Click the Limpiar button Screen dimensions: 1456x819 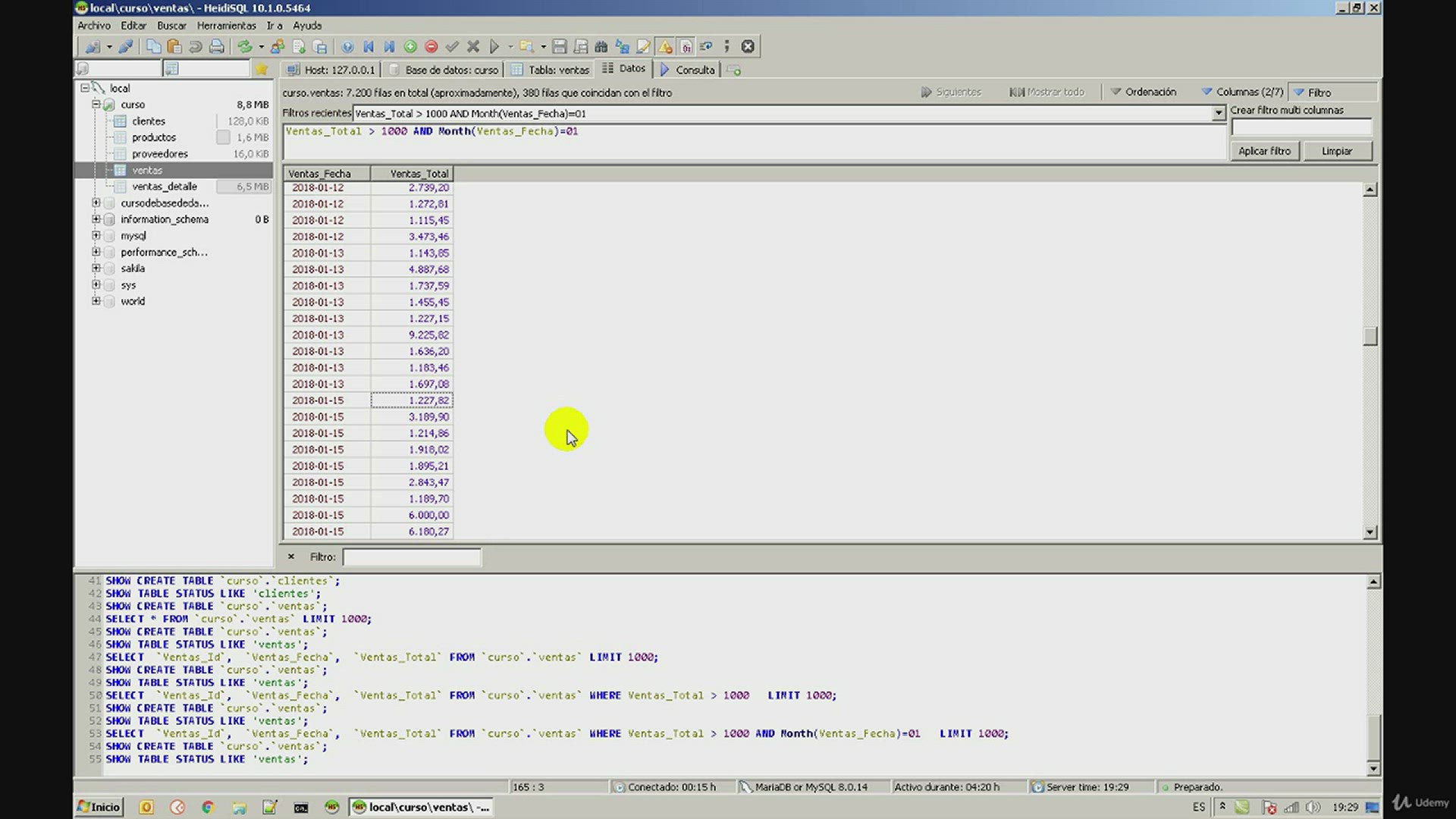(x=1337, y=151)
